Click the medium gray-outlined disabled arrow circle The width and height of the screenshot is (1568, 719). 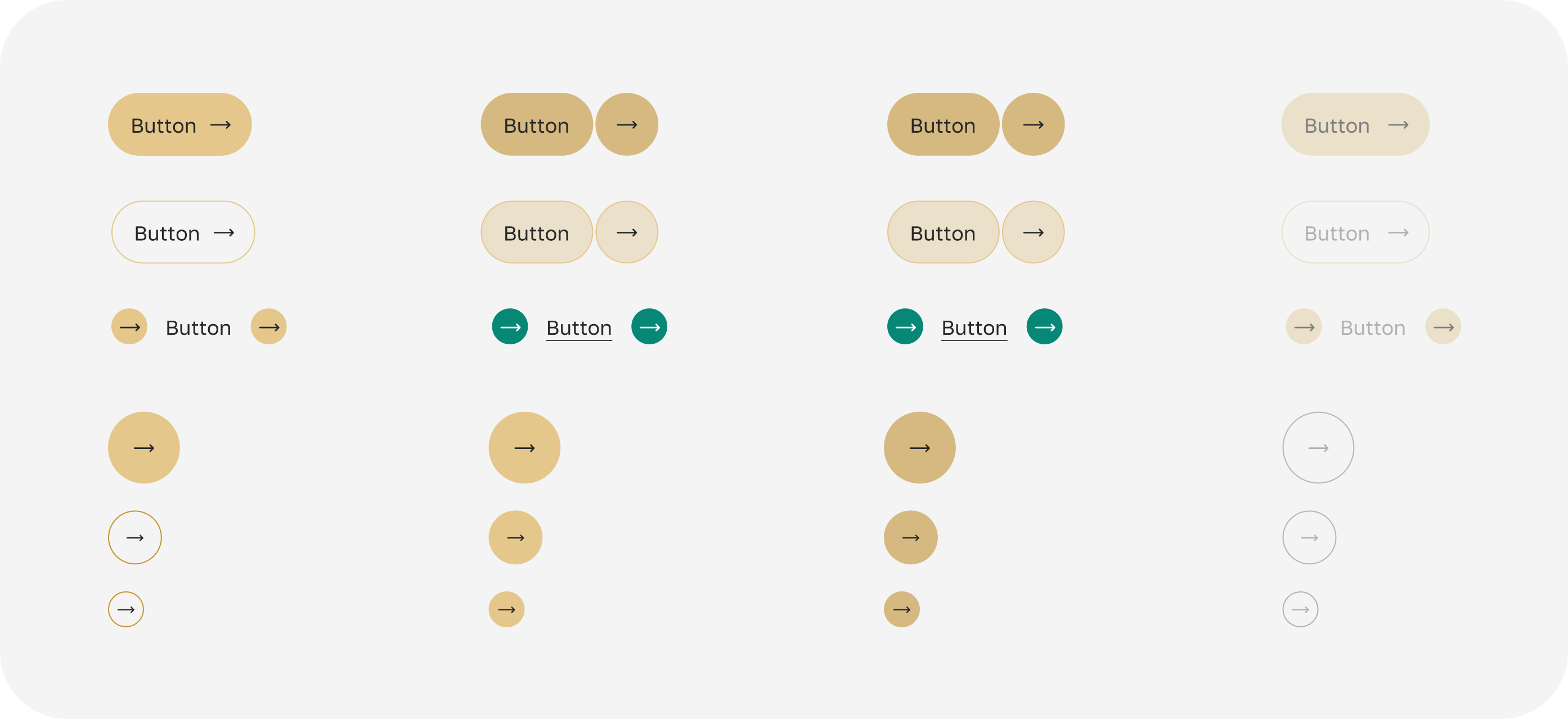coord(1309,538)
